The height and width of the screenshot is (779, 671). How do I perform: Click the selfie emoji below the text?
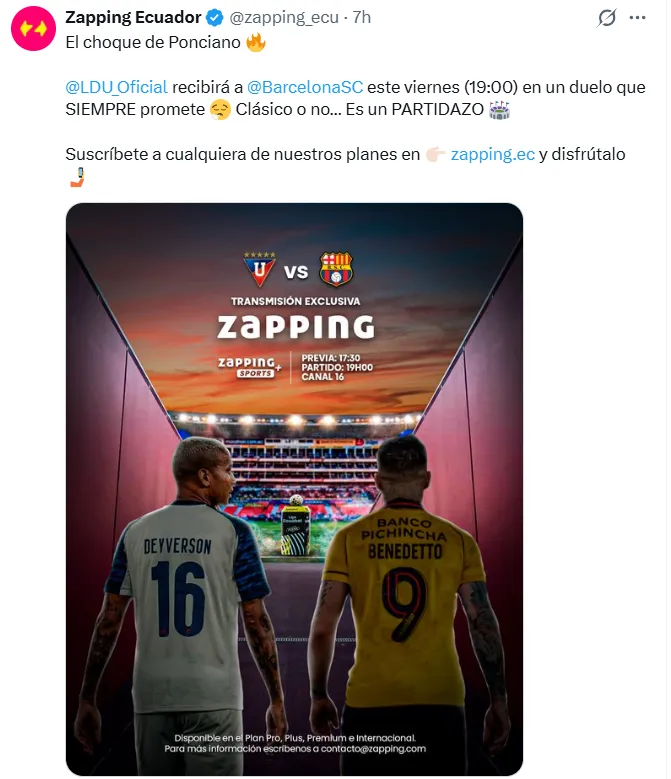pyautogui.click(x=77, y=177)
